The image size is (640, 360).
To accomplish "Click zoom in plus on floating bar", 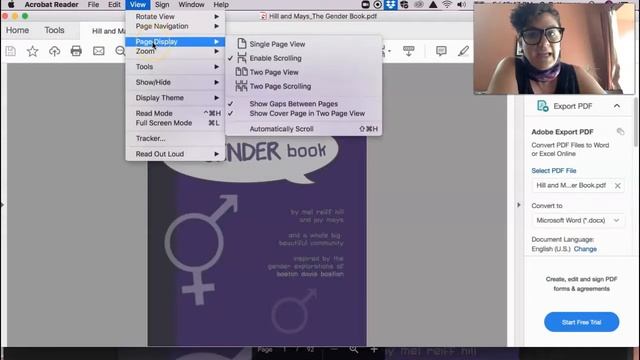I will click(x=374, y=350).
